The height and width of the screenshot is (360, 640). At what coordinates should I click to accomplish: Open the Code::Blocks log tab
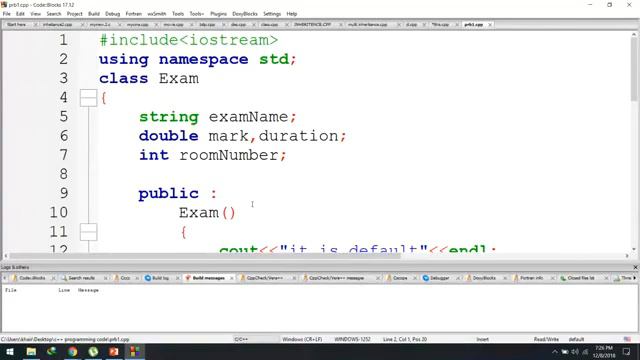[32, 278]
